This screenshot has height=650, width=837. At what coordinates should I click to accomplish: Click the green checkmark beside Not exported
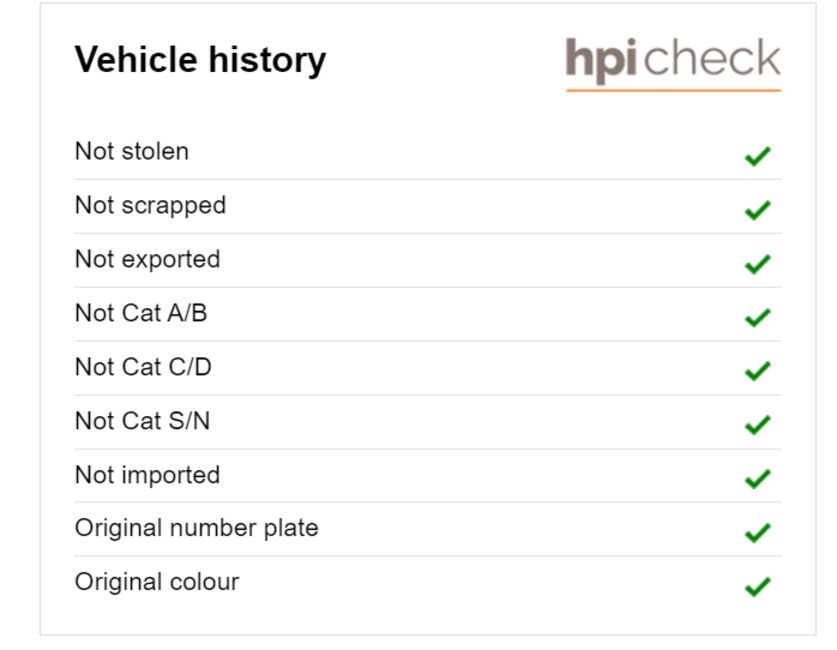click(757, 264)
